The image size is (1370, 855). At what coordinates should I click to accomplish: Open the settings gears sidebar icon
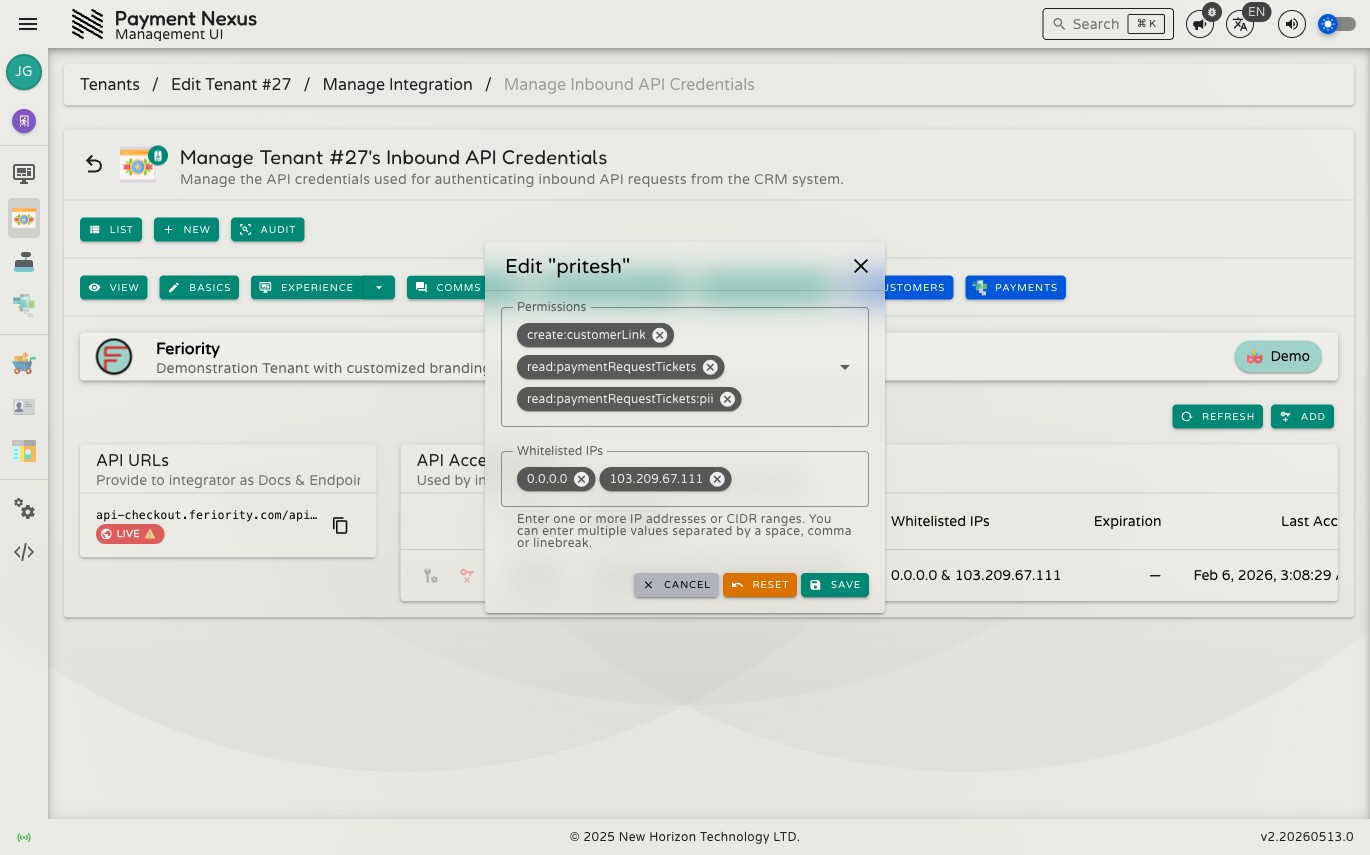[24, 509]
